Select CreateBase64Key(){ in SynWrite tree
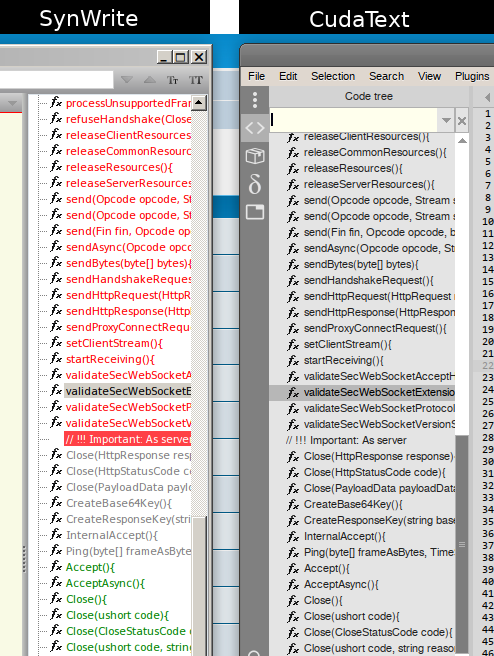Screen dimensions: 494x656 [119, 503]
